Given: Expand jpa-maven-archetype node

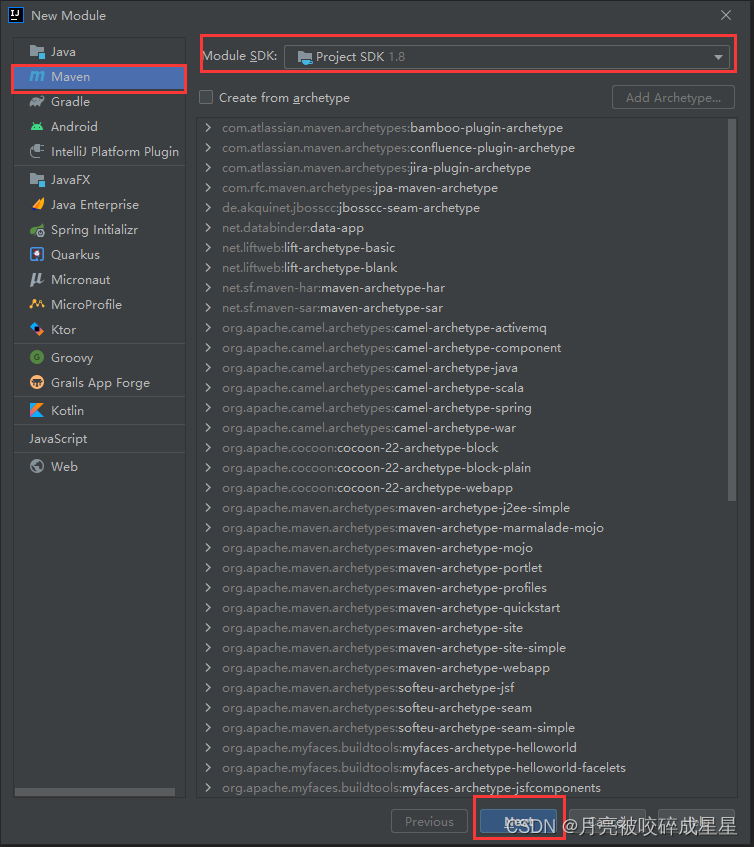Looking at the screenshot, I should coord(208,188).
